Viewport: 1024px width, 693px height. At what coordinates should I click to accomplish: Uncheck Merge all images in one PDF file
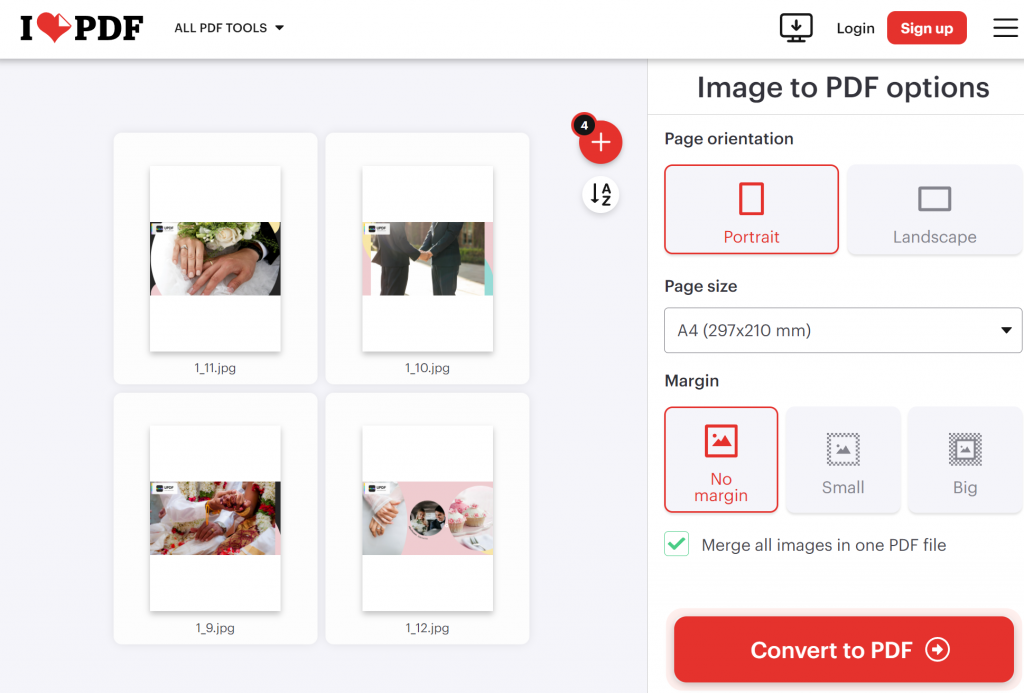676,544
